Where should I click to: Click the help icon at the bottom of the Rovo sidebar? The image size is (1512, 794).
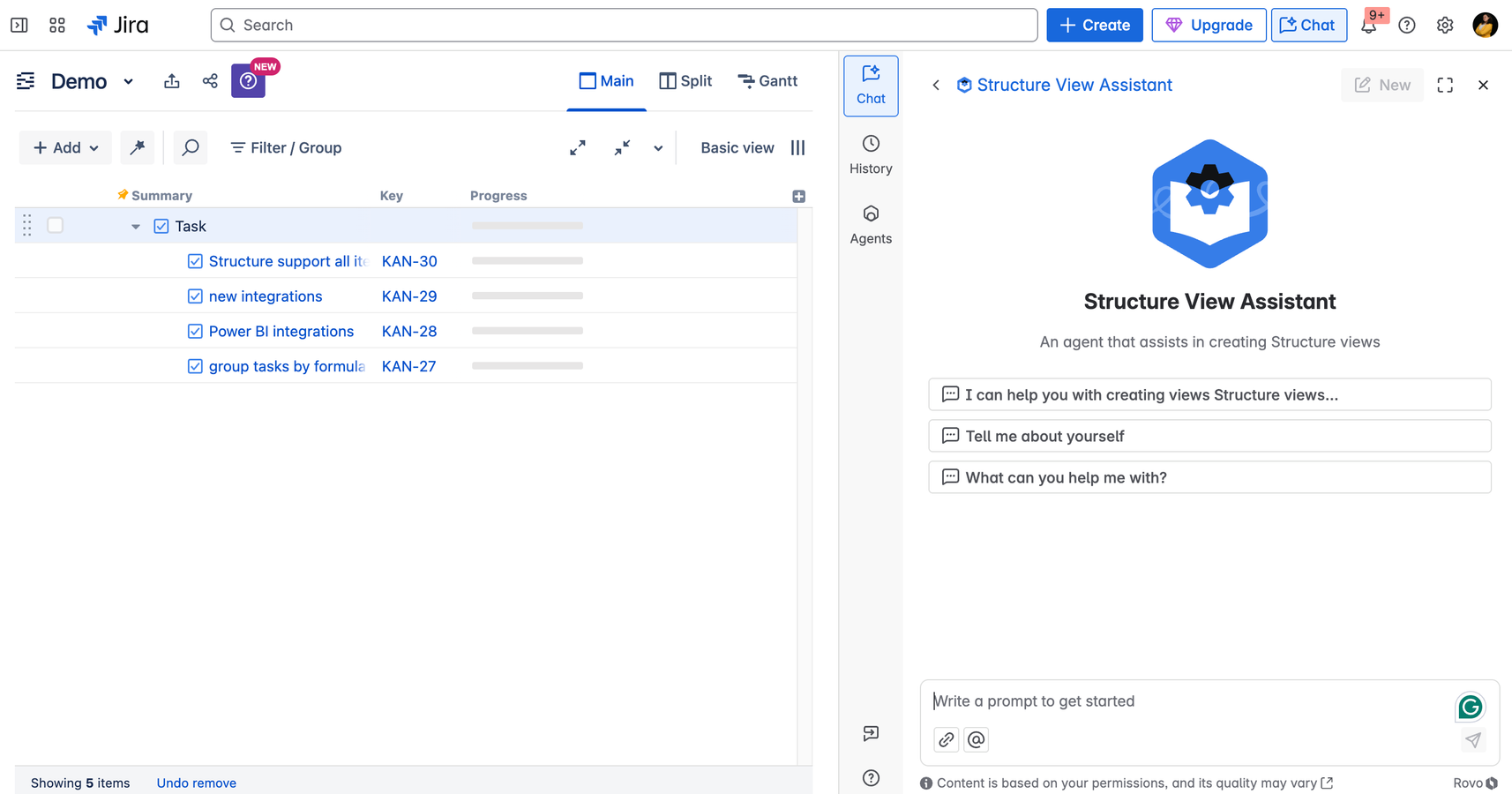point(871,778)
